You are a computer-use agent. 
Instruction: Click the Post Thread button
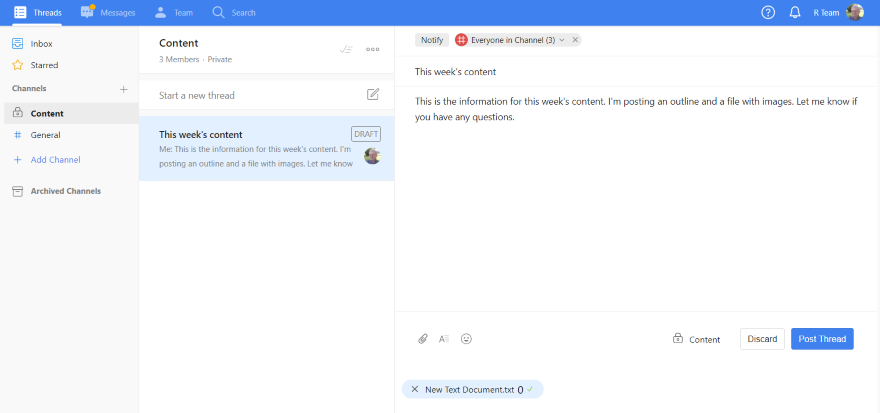point(822,339)
